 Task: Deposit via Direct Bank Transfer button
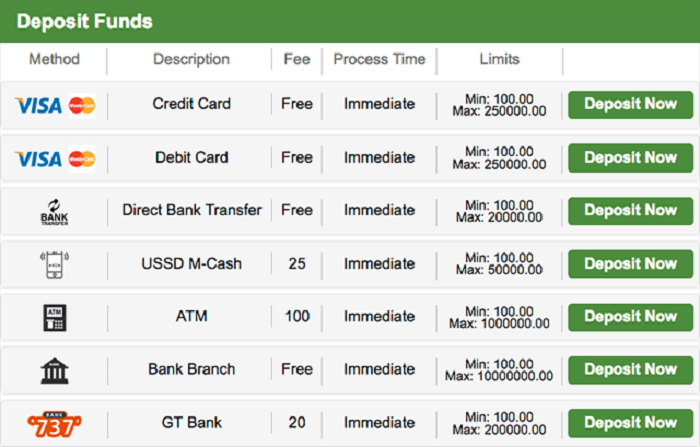630,211
